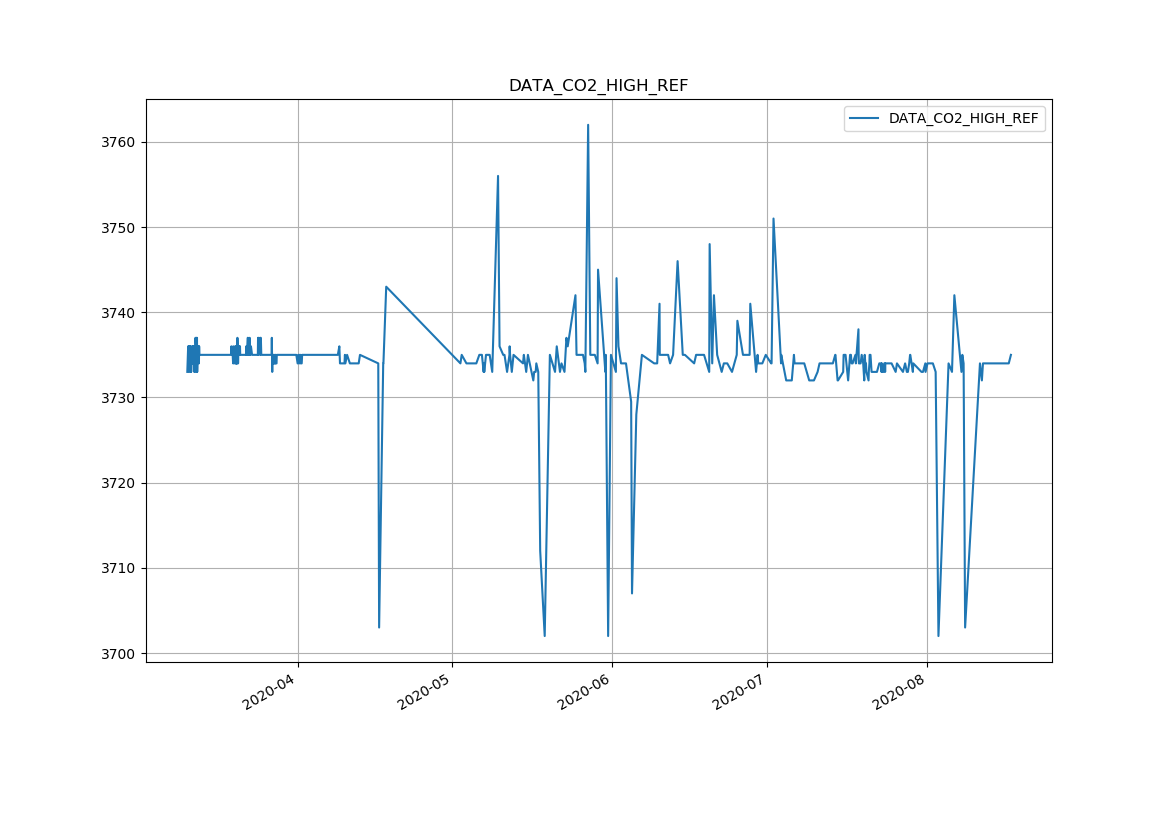Select the 3760 y-axis tick label
The width and height of the screenshot is (1169, 827).
pos(118,143)
